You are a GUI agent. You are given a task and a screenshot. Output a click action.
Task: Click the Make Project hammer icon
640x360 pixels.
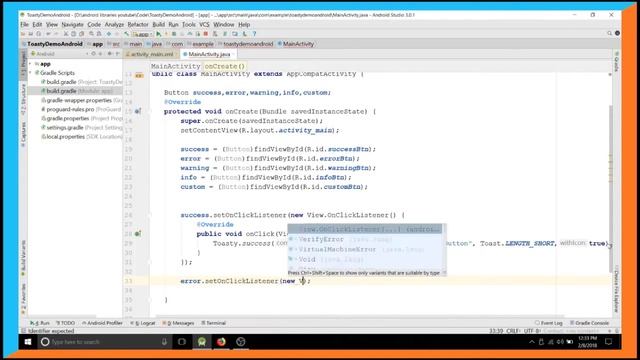coord(127,34)
